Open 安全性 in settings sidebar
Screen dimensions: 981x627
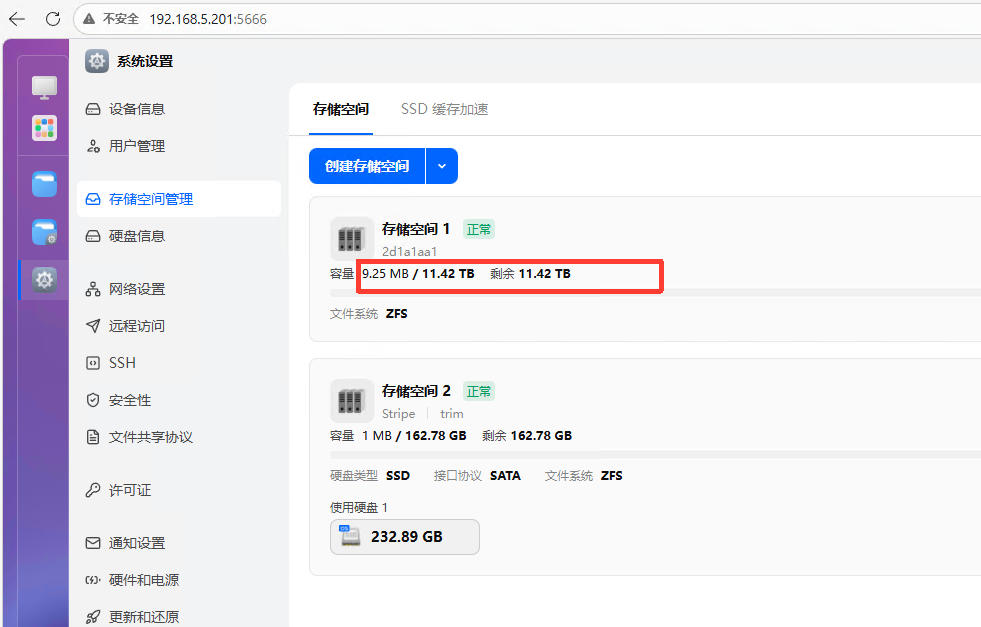click(179, 400)
